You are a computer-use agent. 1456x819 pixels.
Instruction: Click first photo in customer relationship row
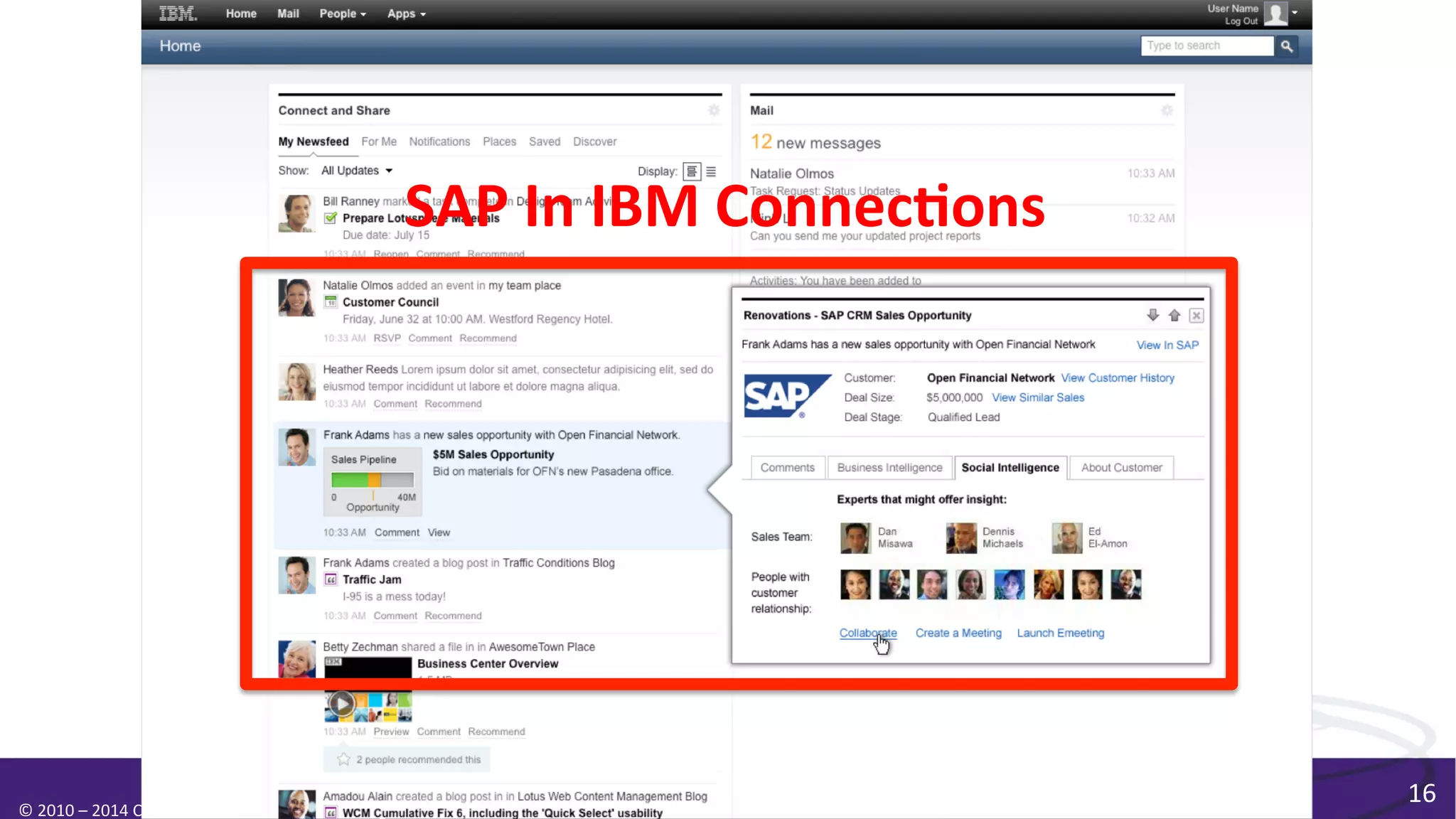tap(855, 584)
